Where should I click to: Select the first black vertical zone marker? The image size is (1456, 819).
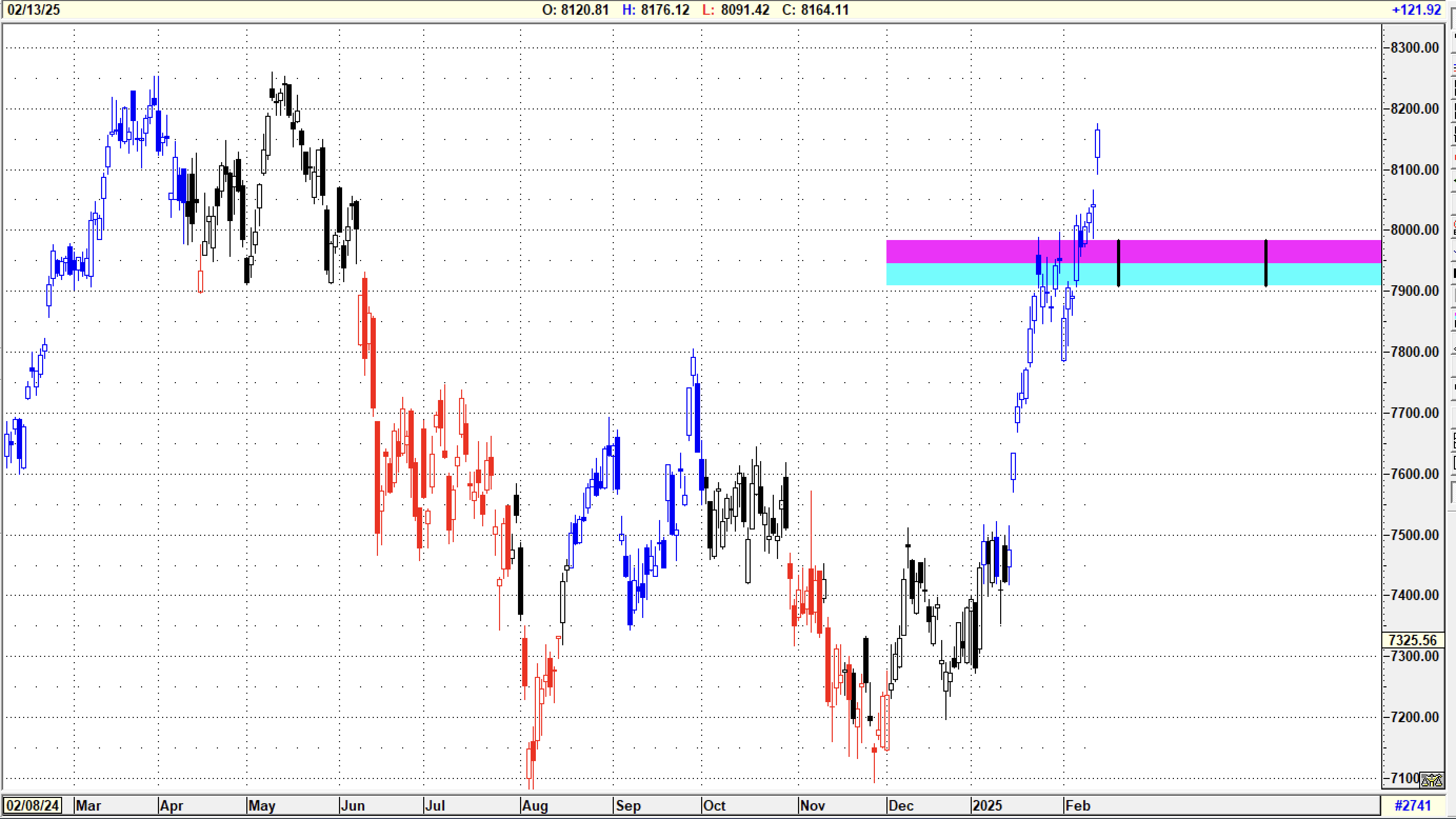click(x=1118, y=263)
